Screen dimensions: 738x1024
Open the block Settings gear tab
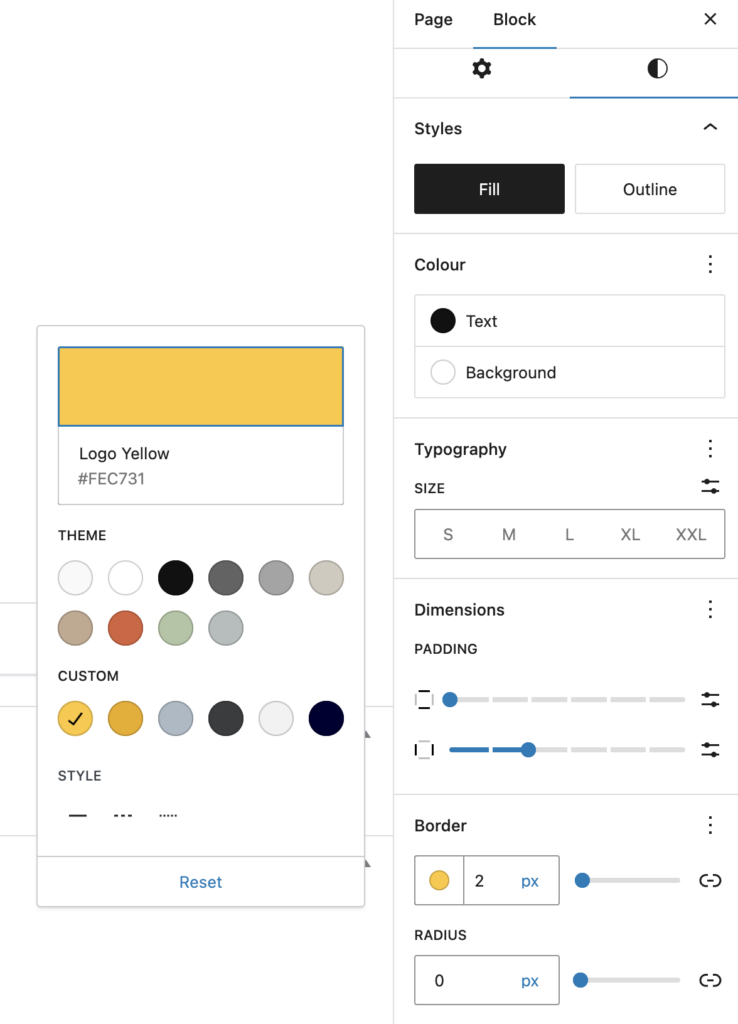point(481,69)
